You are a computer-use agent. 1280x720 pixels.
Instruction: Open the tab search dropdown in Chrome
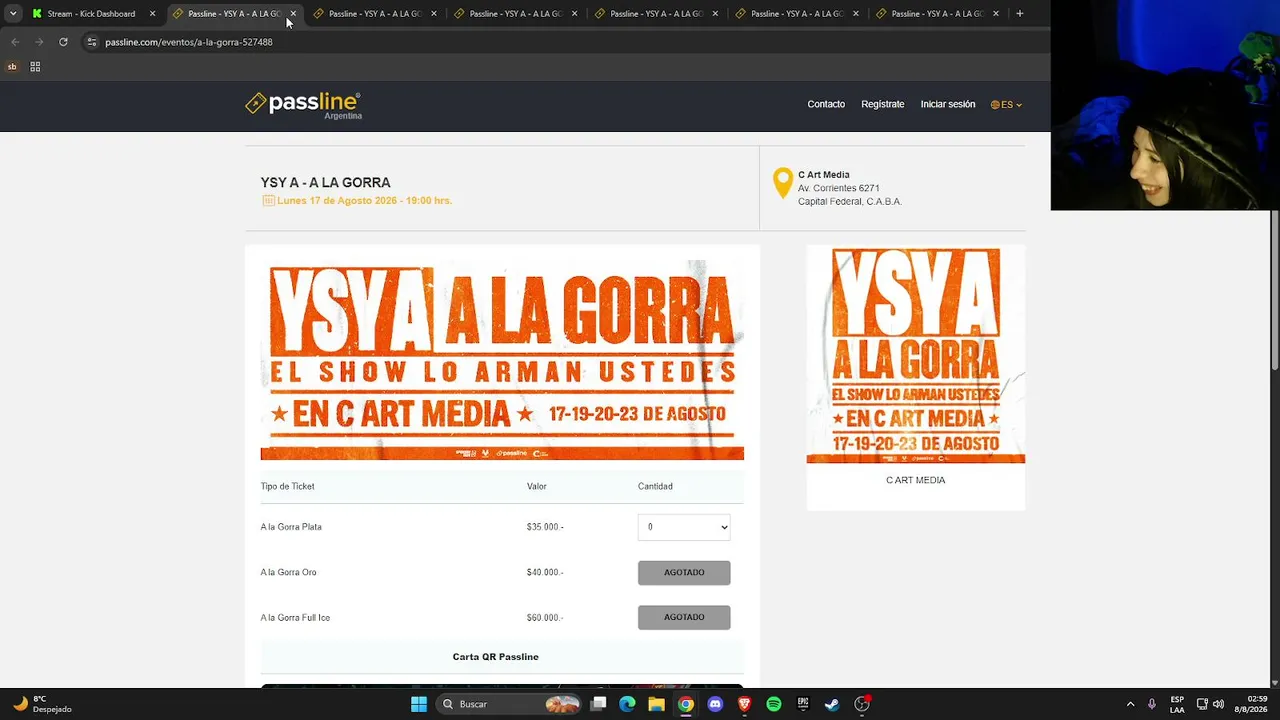tap(13, 14)
